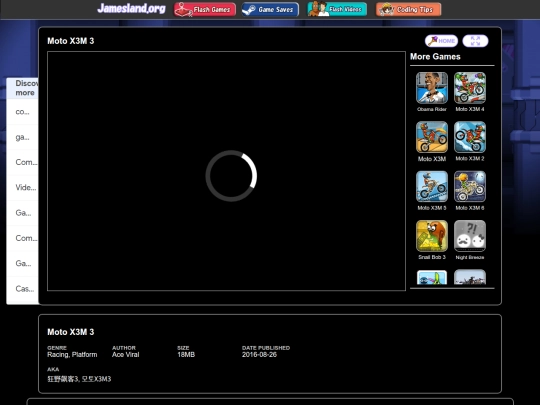Click the Snail Bob 3 text label

[432, 257]
